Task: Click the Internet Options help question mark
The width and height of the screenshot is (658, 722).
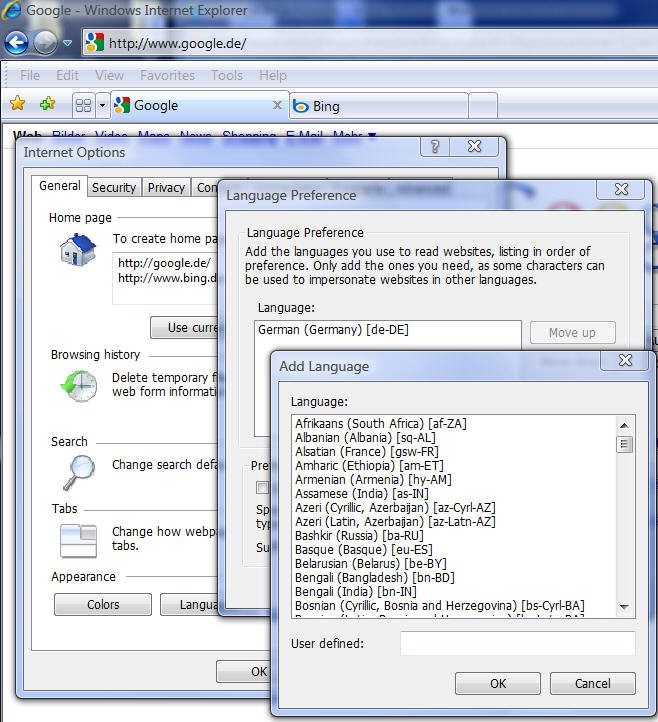Action: (434, 147)
